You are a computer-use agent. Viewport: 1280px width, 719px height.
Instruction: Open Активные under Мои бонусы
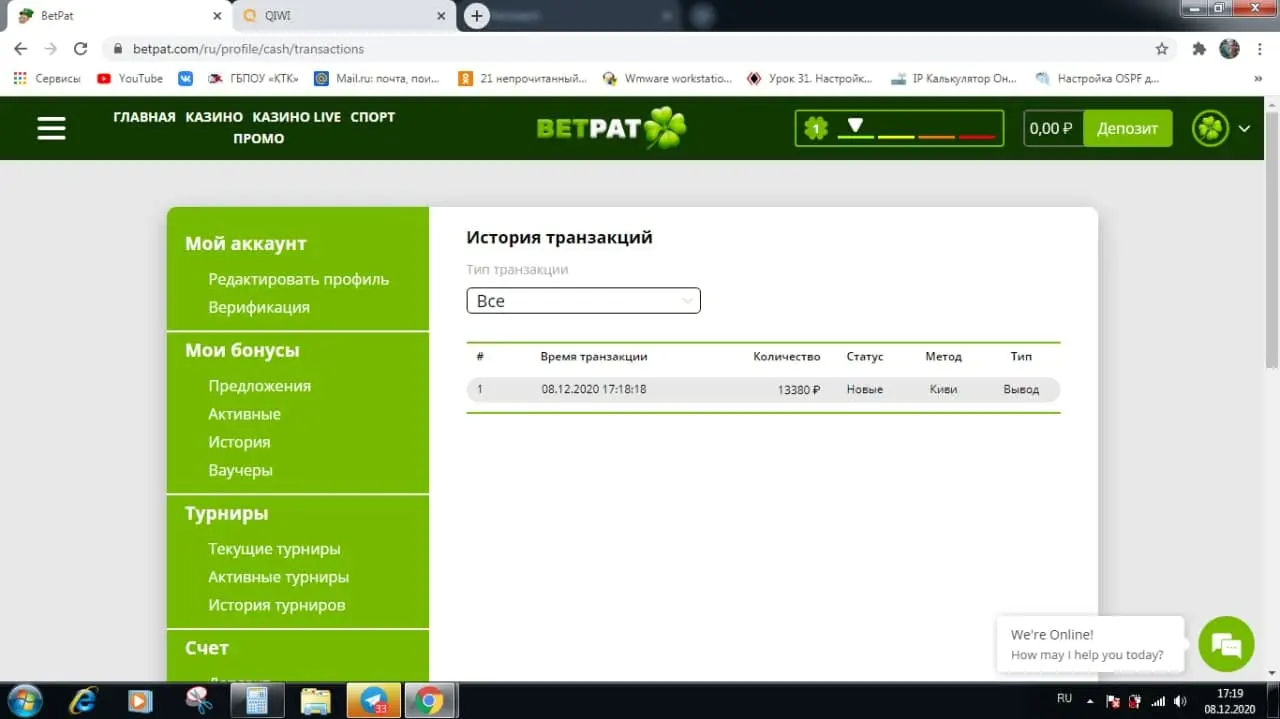[x=244, y=414]
